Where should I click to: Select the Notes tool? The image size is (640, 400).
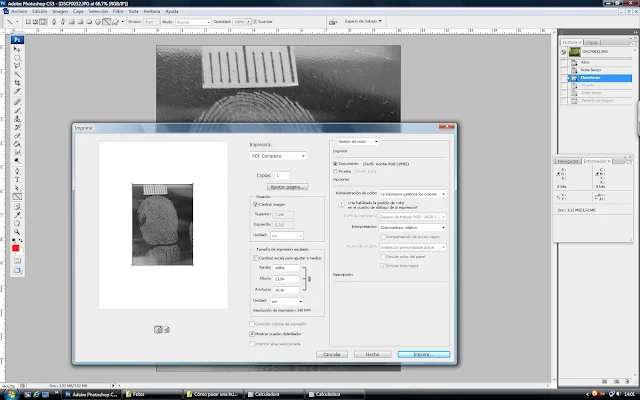[17, 207]
